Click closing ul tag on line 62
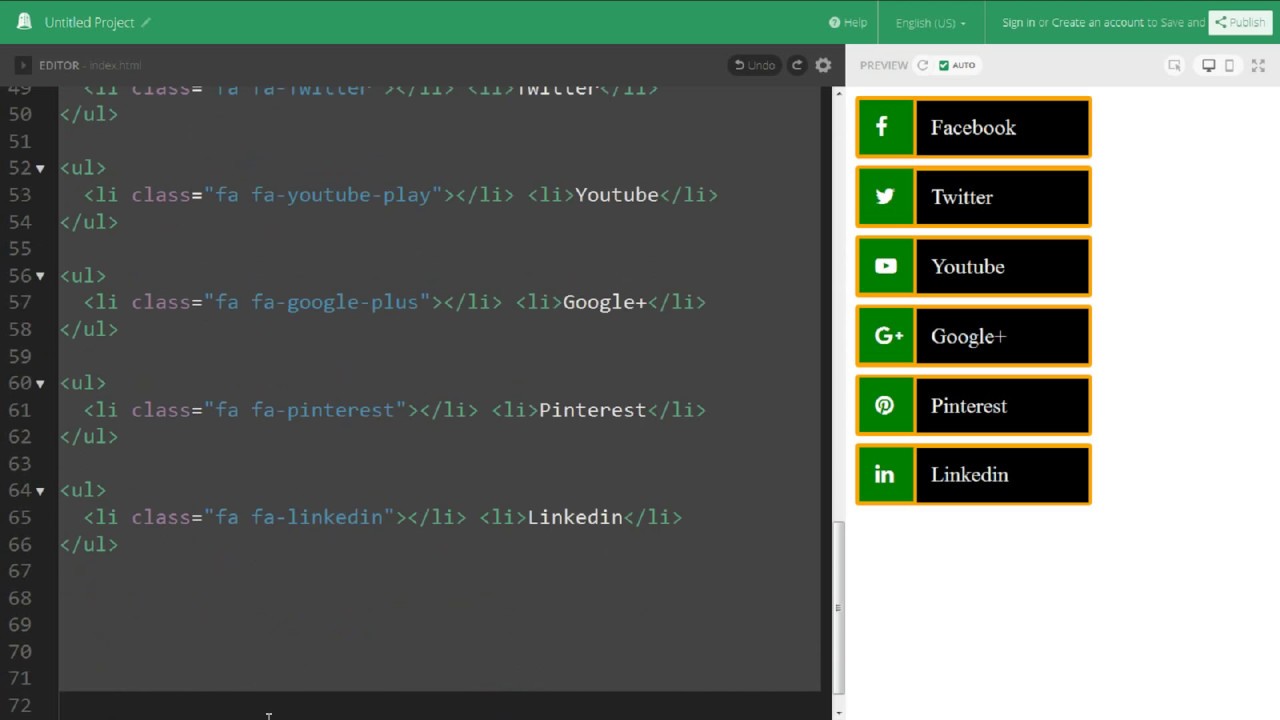This screenshot has height=720, width=1280. (89, 437)
